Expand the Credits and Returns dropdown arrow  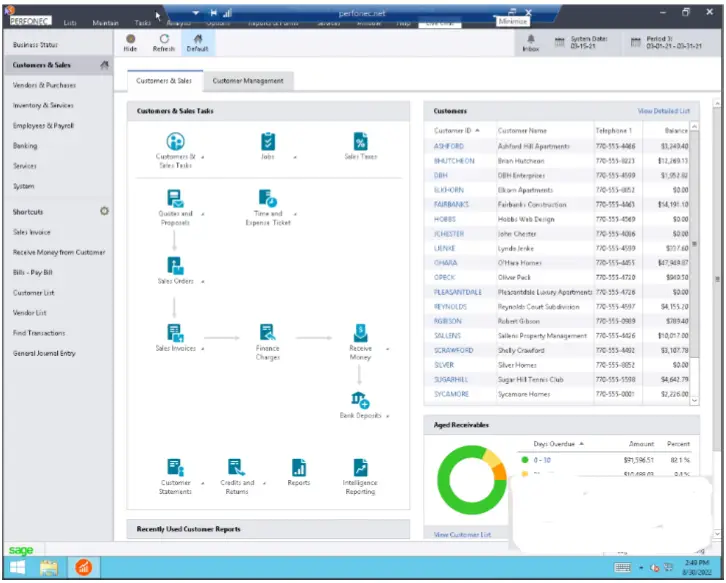click(264, 483)
